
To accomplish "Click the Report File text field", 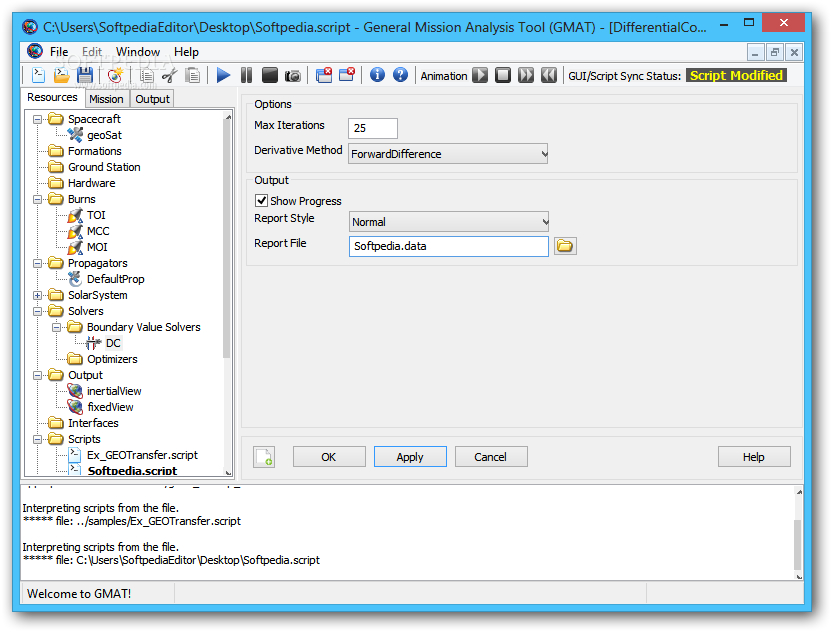I will coord(449,246).
